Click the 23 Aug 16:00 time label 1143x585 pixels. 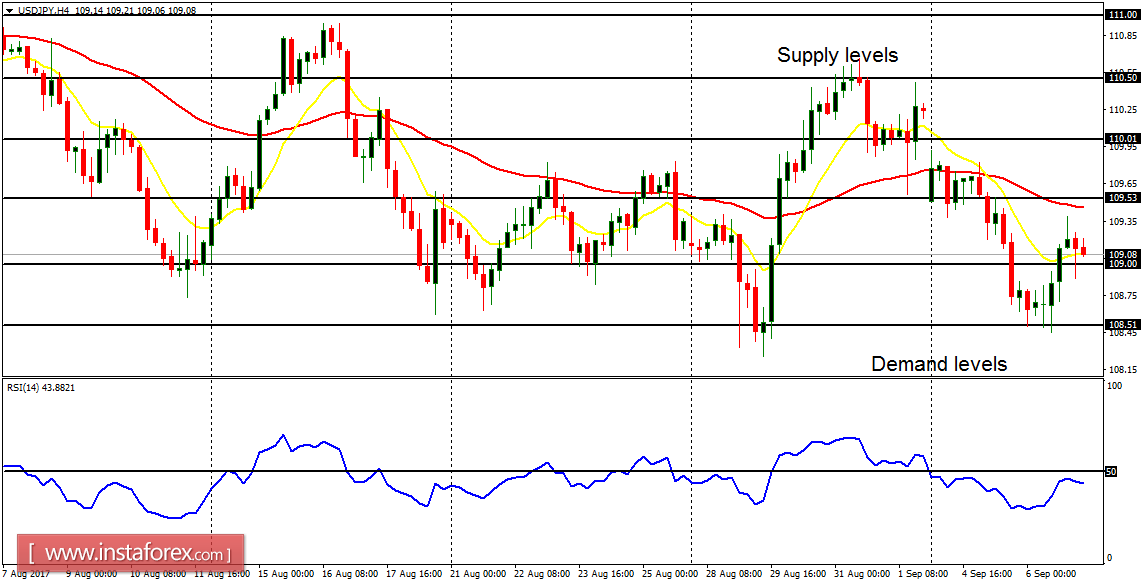[604, 574]
